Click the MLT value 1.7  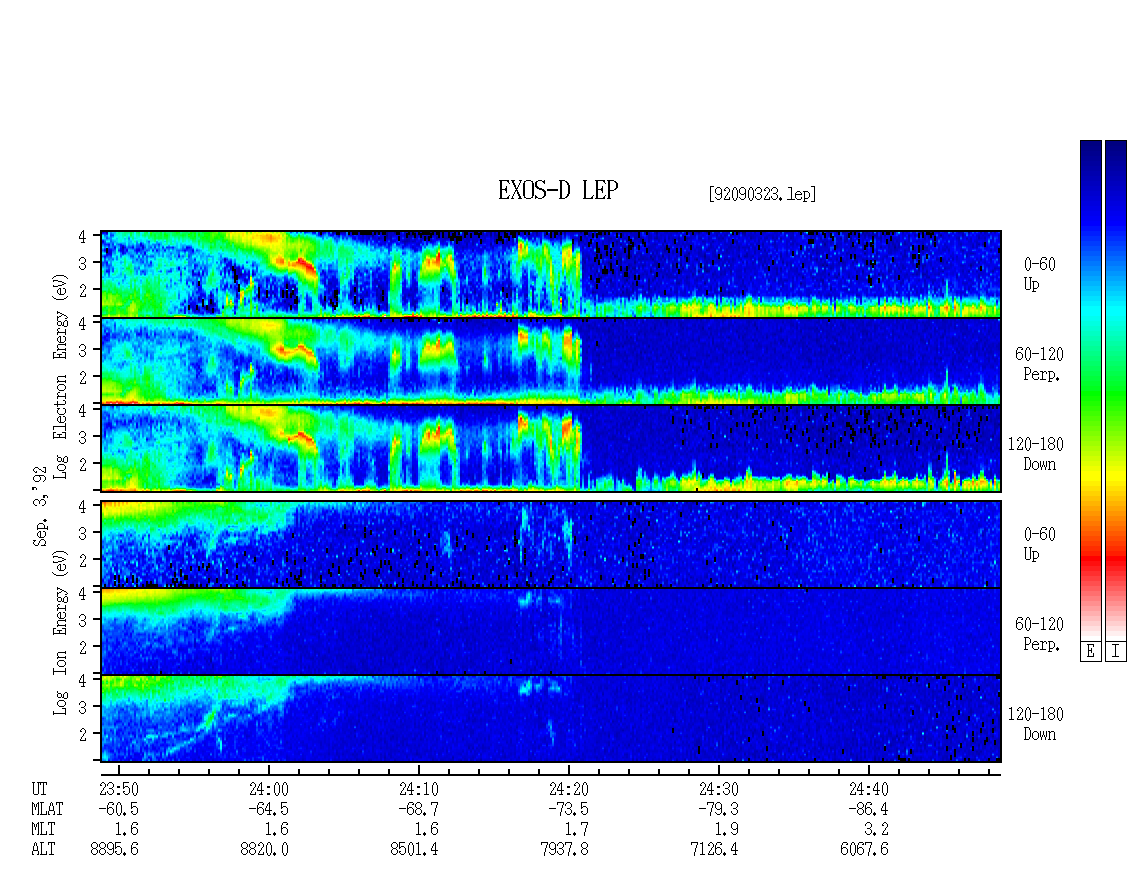point(577,830)
